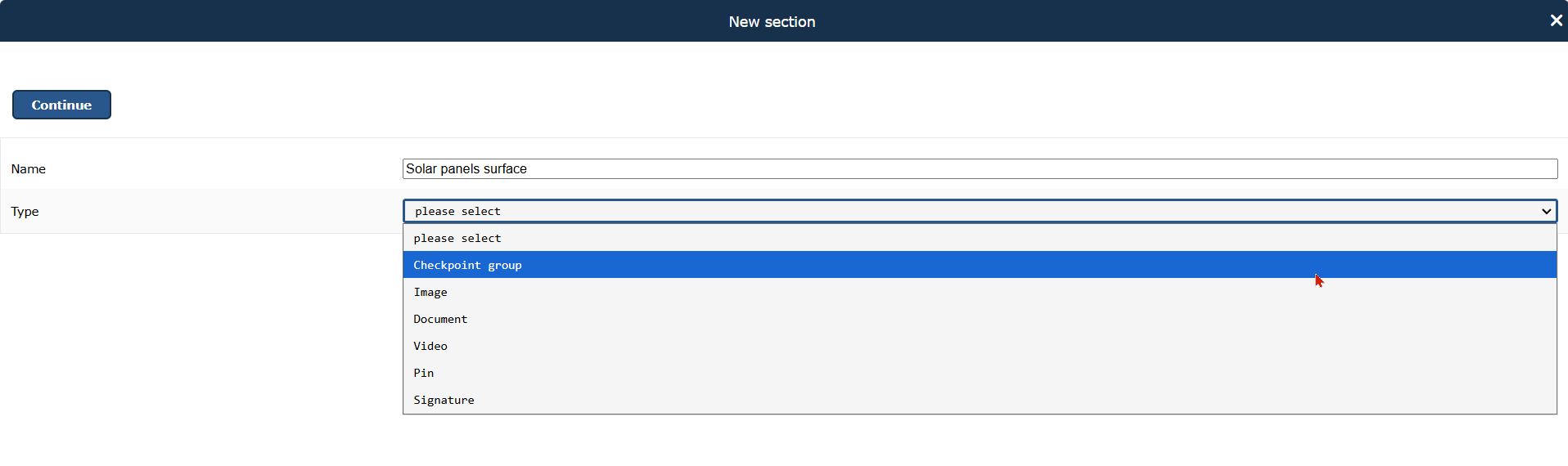The height and width of the screenshot is (466, 1568).
Task: Click the Name field label
Action: point(29,168)
